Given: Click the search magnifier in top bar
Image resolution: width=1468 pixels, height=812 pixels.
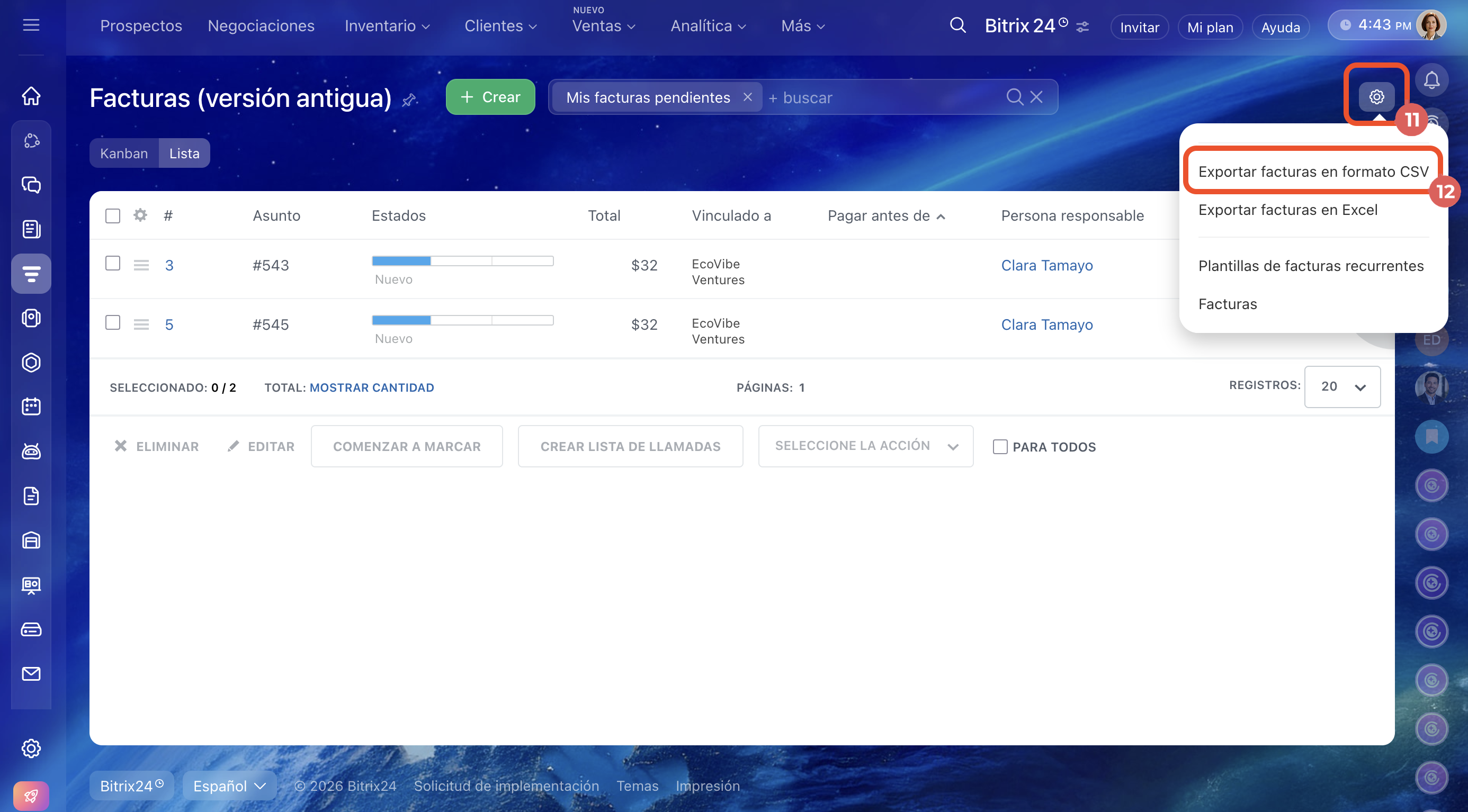Looking at the screenshot, I should click(x=957, y=25).
